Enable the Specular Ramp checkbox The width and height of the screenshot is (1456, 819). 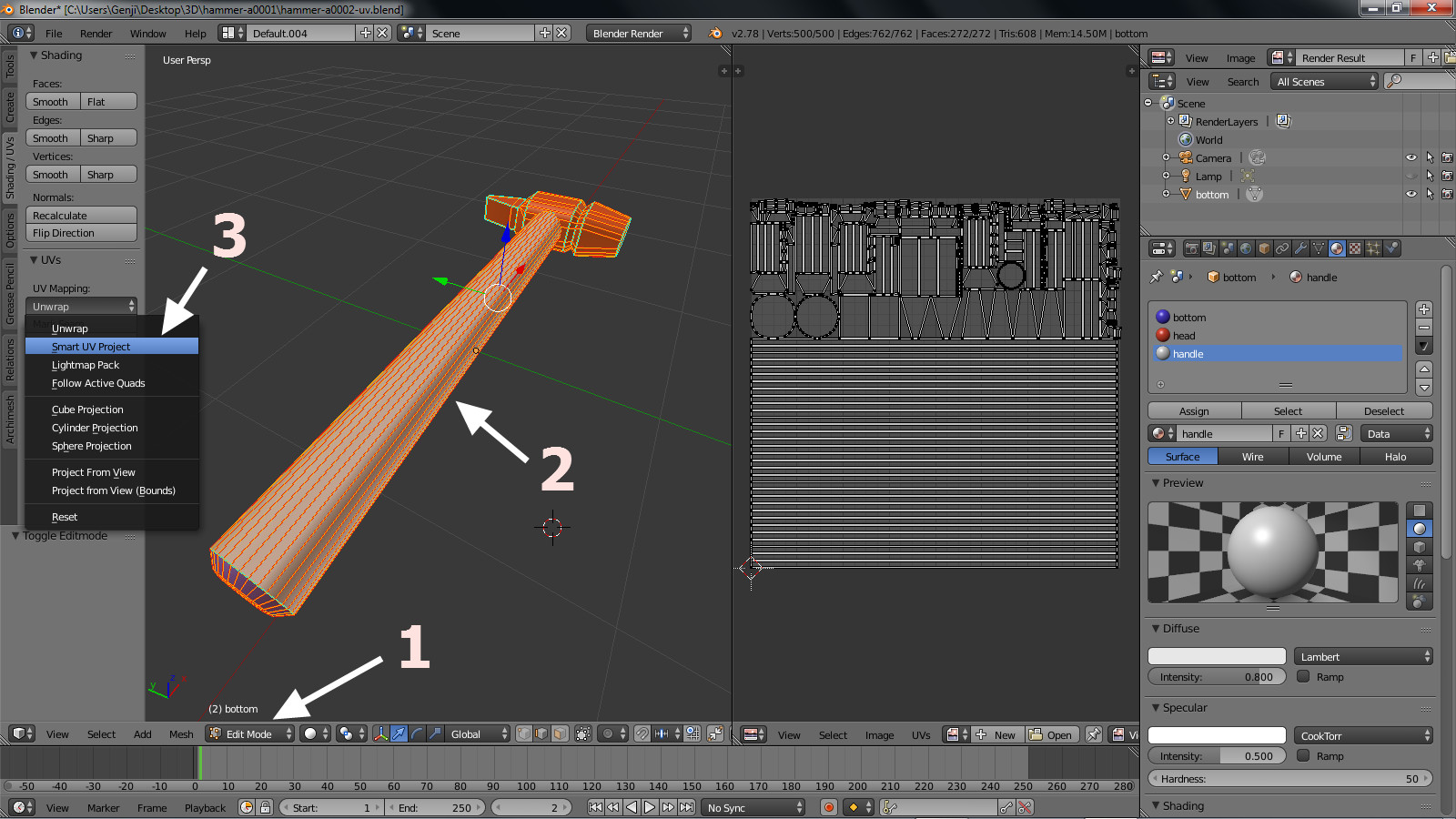tap(1303, 755)
